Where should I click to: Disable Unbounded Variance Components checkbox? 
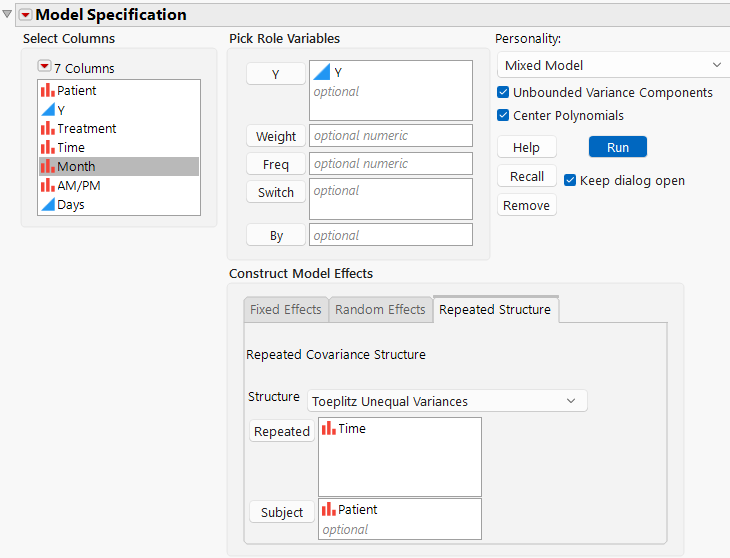coord(504,92)
